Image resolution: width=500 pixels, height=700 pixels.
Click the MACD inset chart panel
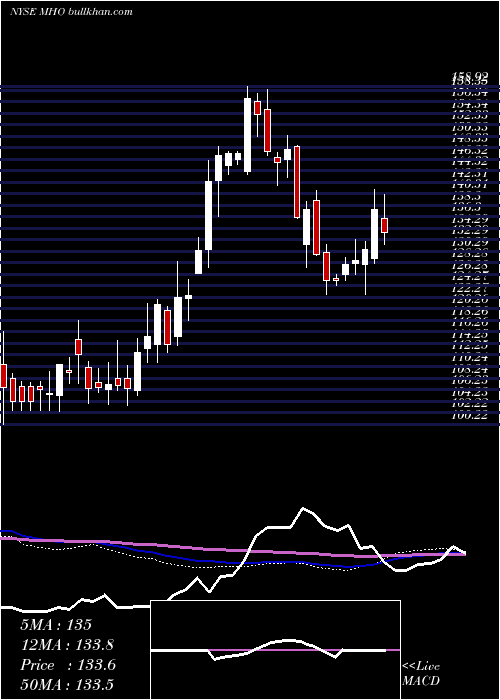(x=275, y=650)
